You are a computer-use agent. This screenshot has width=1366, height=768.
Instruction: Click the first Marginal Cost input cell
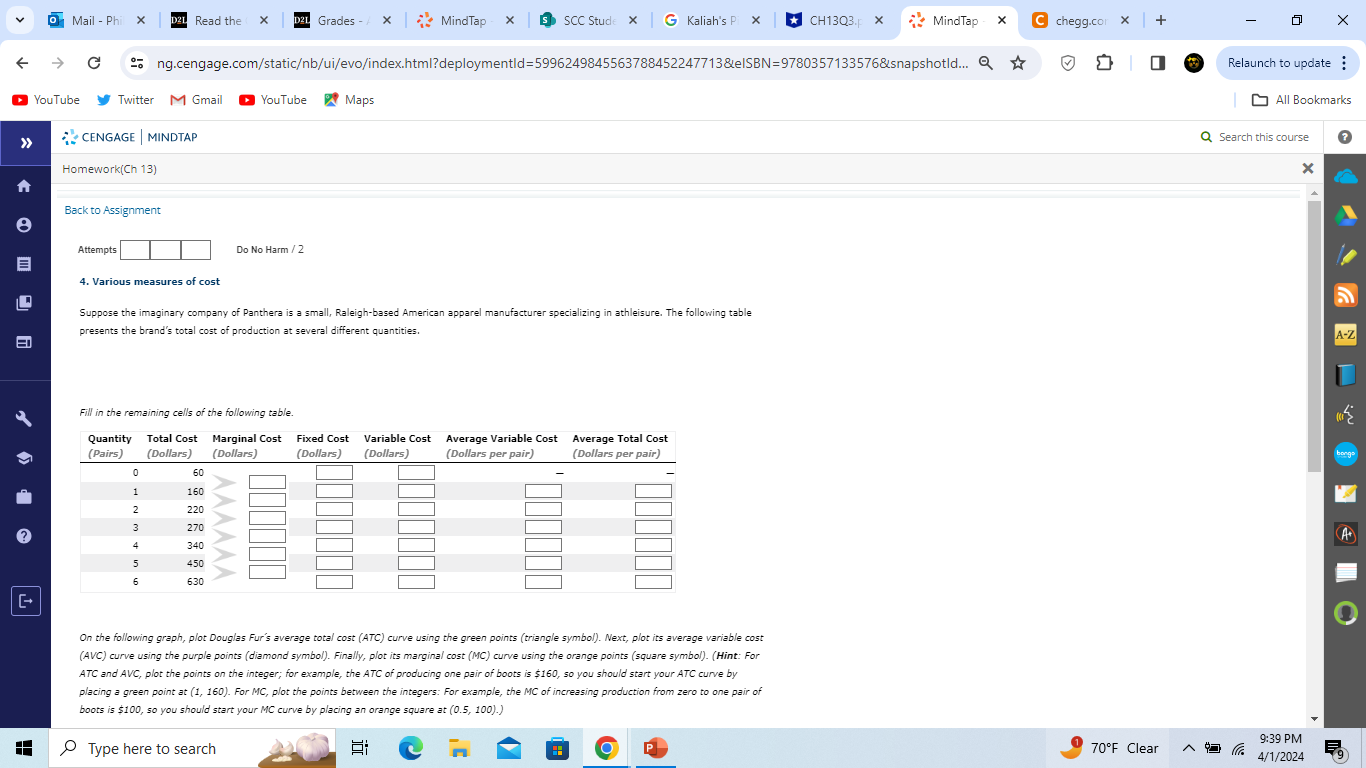click(266, 481)
